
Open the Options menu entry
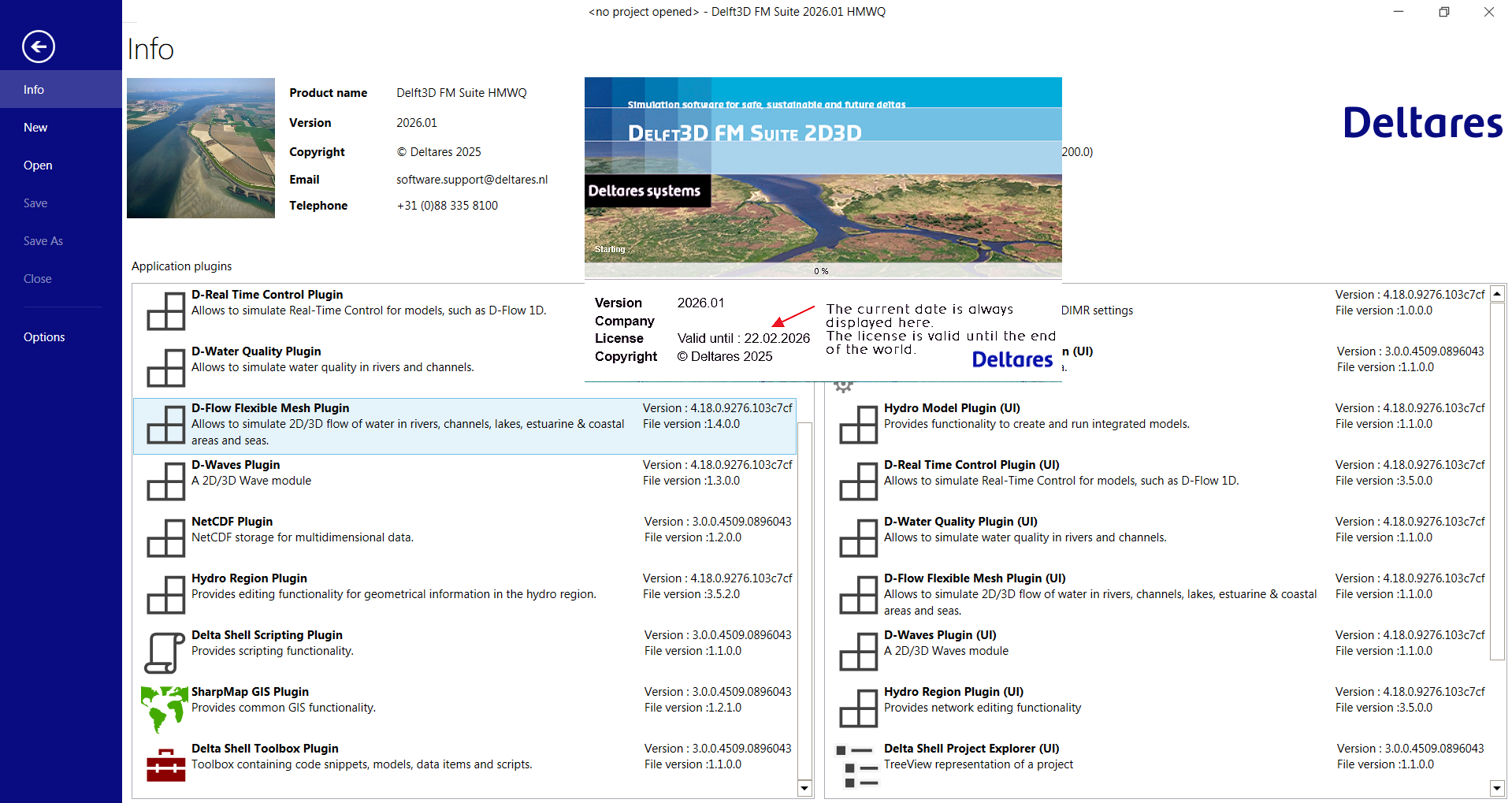[61, 336]
